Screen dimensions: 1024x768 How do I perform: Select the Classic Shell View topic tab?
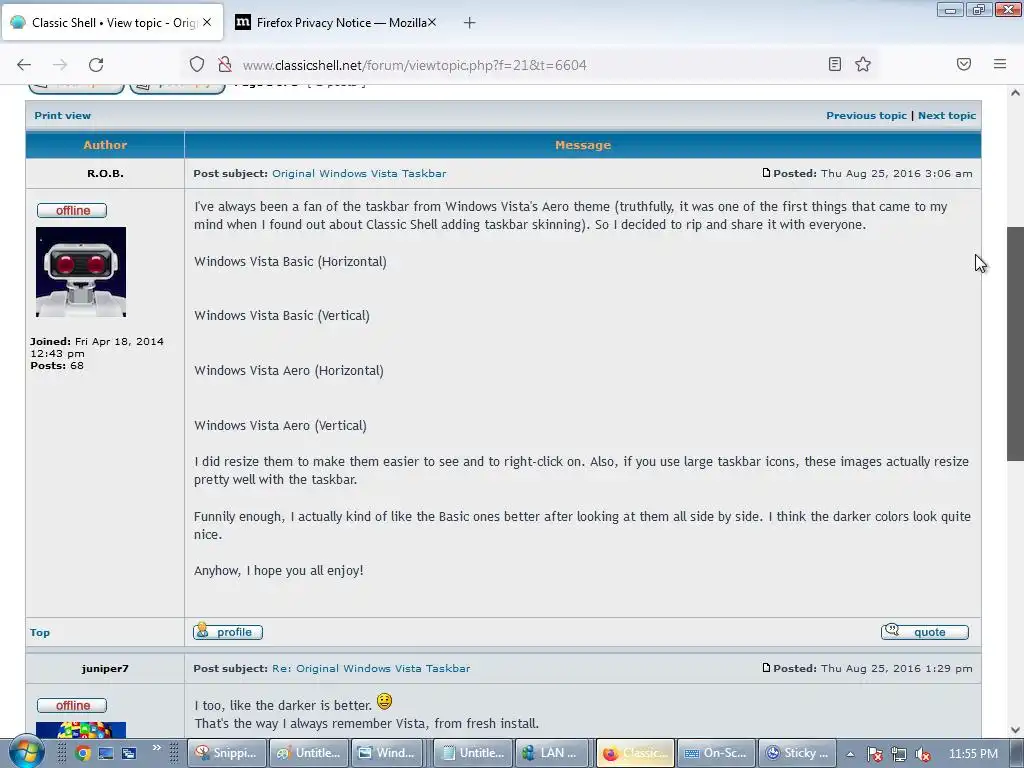tap(112, 23)
